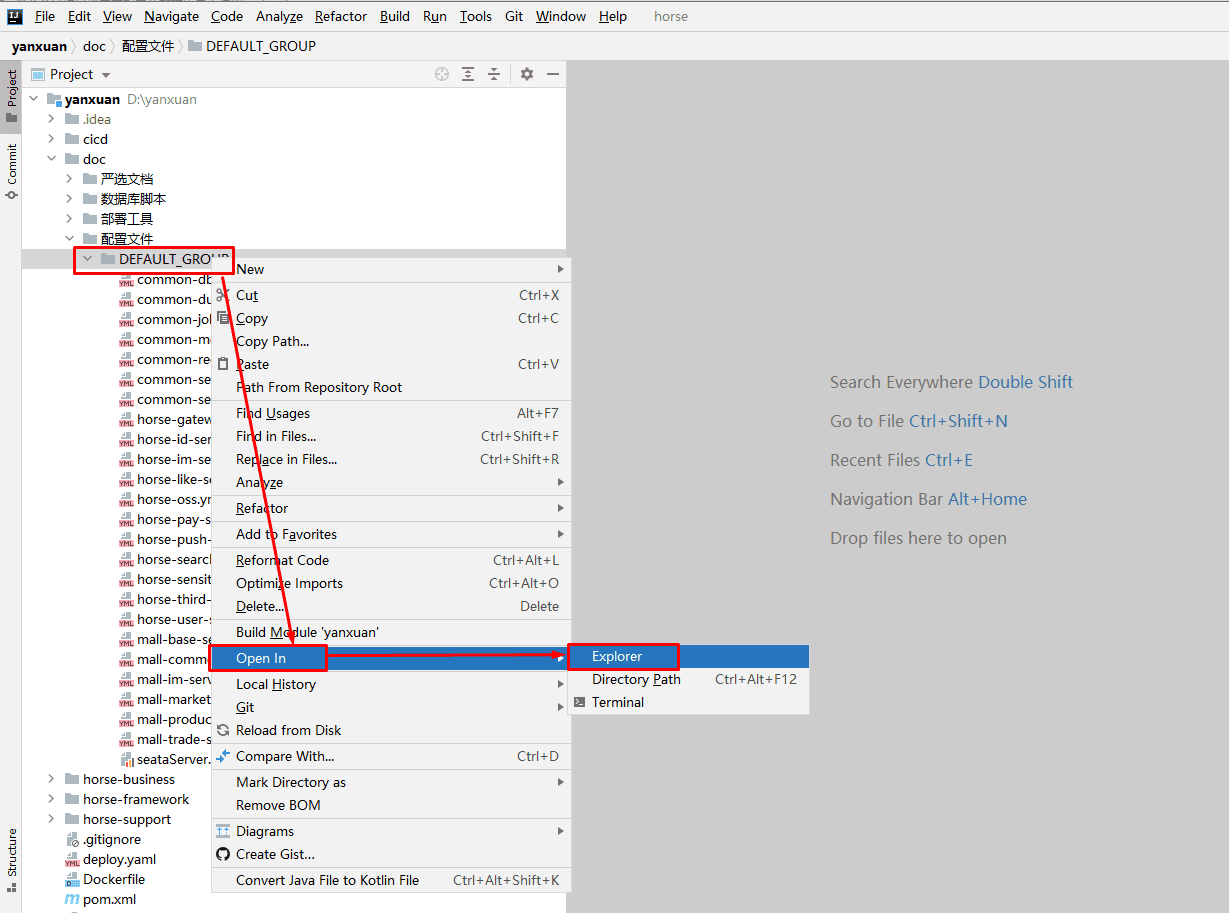Viewport: 1229px width, 913px height.
Task: Click Open In context menu entry
Action: coord(390,658)
